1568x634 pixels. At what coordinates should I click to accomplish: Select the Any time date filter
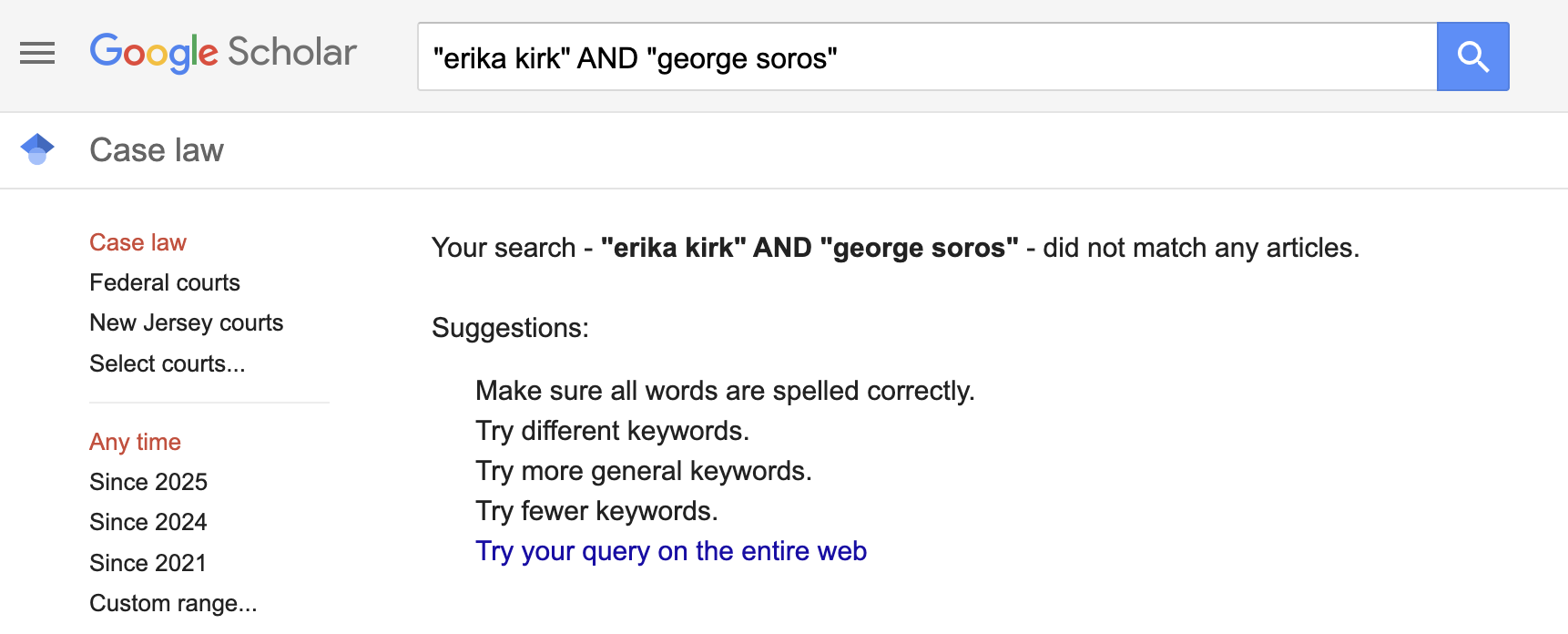coord(135,442)
